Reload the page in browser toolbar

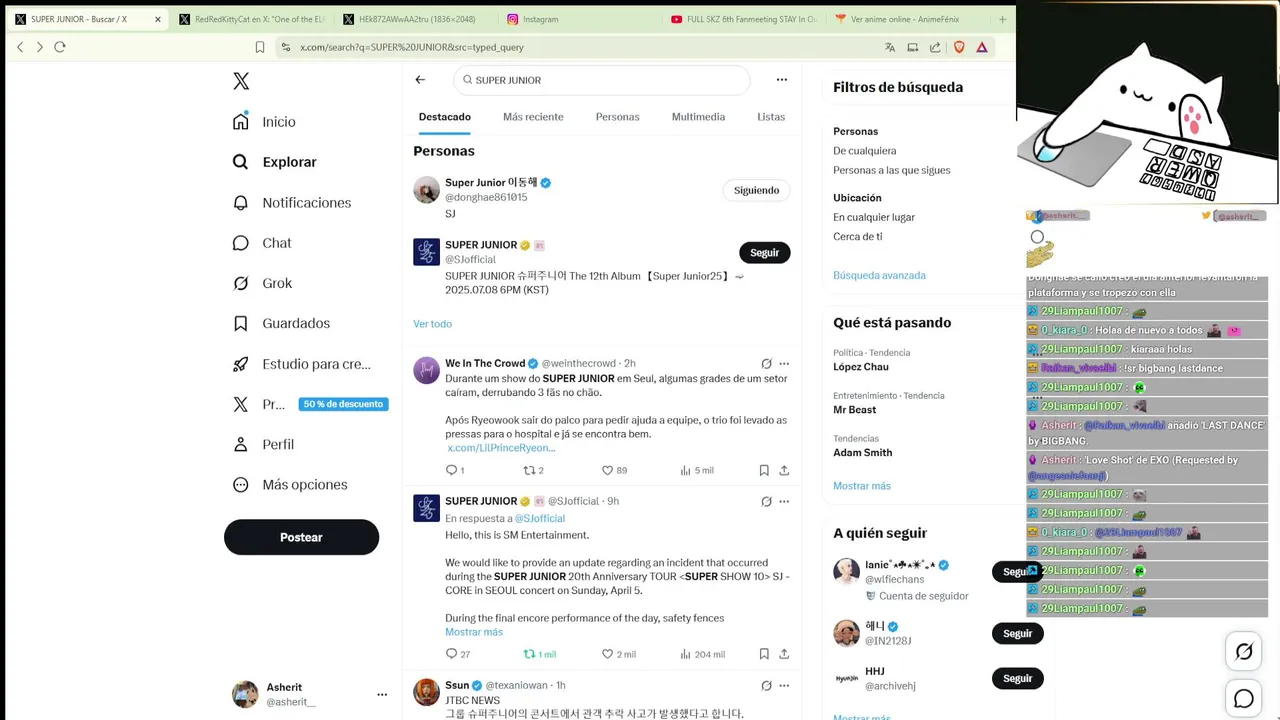(x=60, y=47)
